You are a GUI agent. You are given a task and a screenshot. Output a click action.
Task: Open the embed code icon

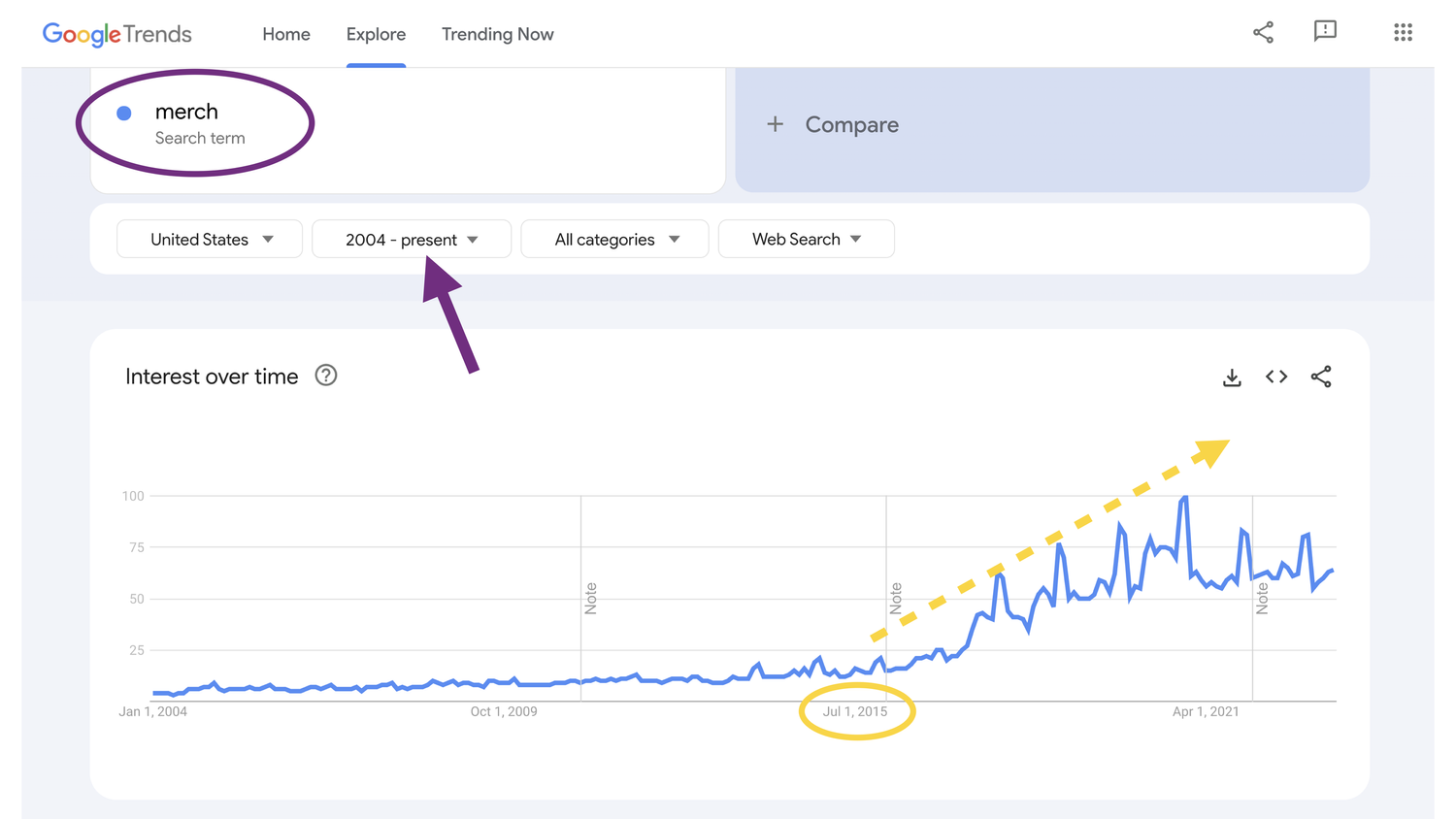tap(1276, 377)
